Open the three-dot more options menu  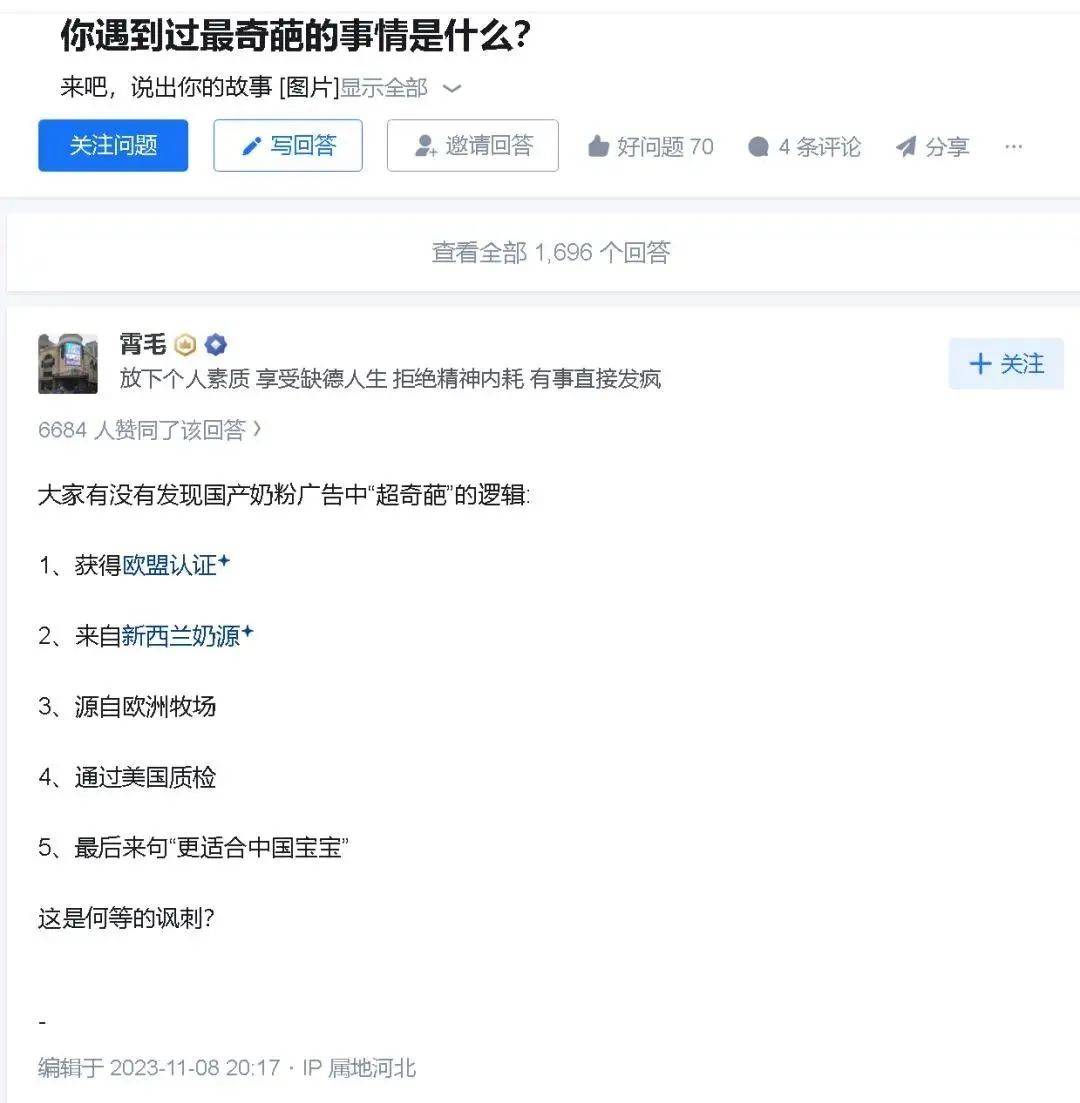(x=1013, y=146)
